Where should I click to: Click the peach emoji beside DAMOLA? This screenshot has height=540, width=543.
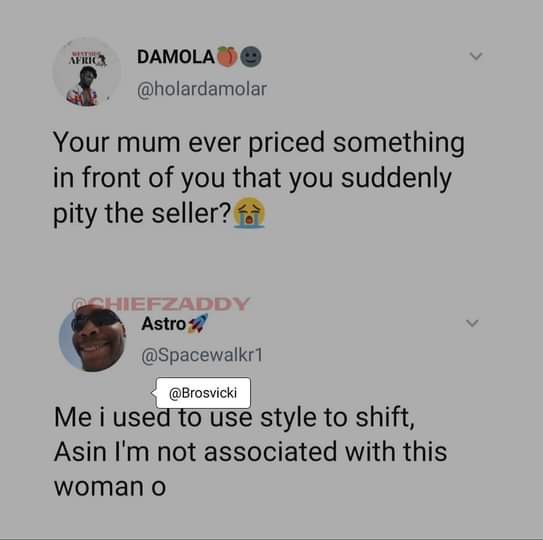pos(226,56)
